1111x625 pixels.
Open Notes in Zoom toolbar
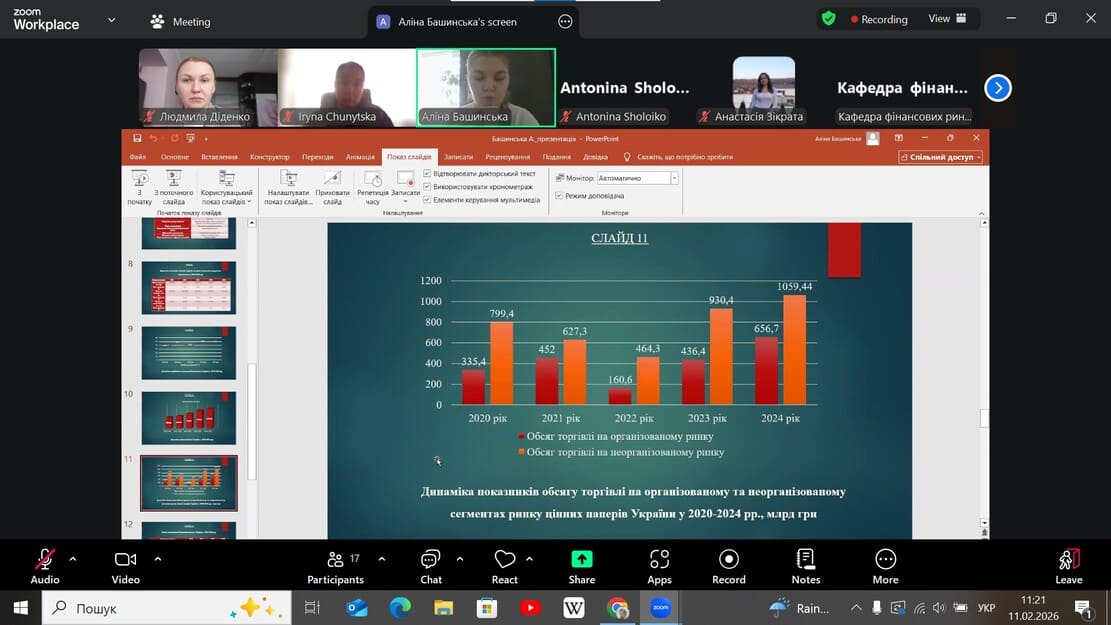[x=805, y=560]
